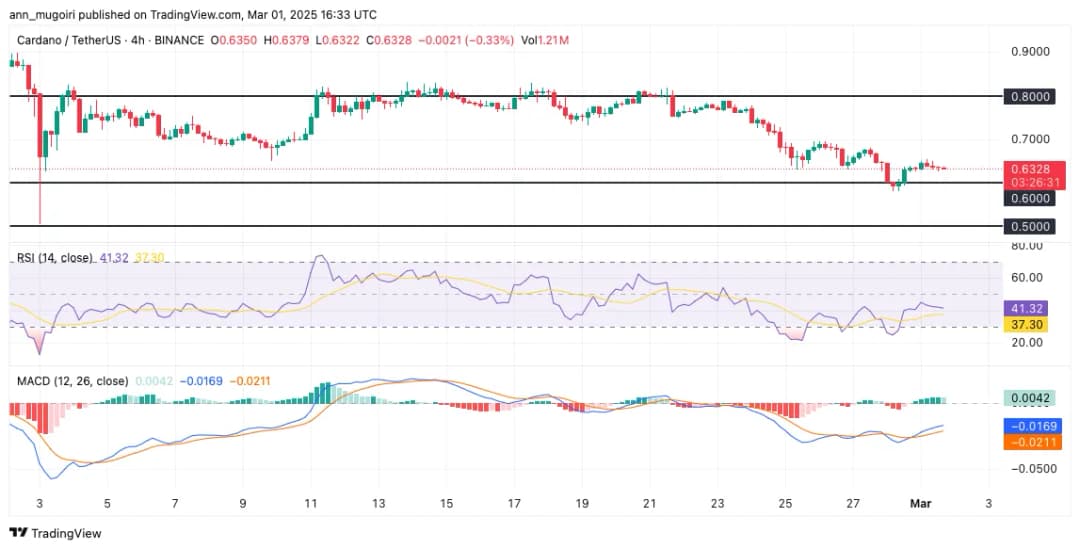
Task: Click the orange signal tag -0.0211
Action: click(x=1034, y=441)
